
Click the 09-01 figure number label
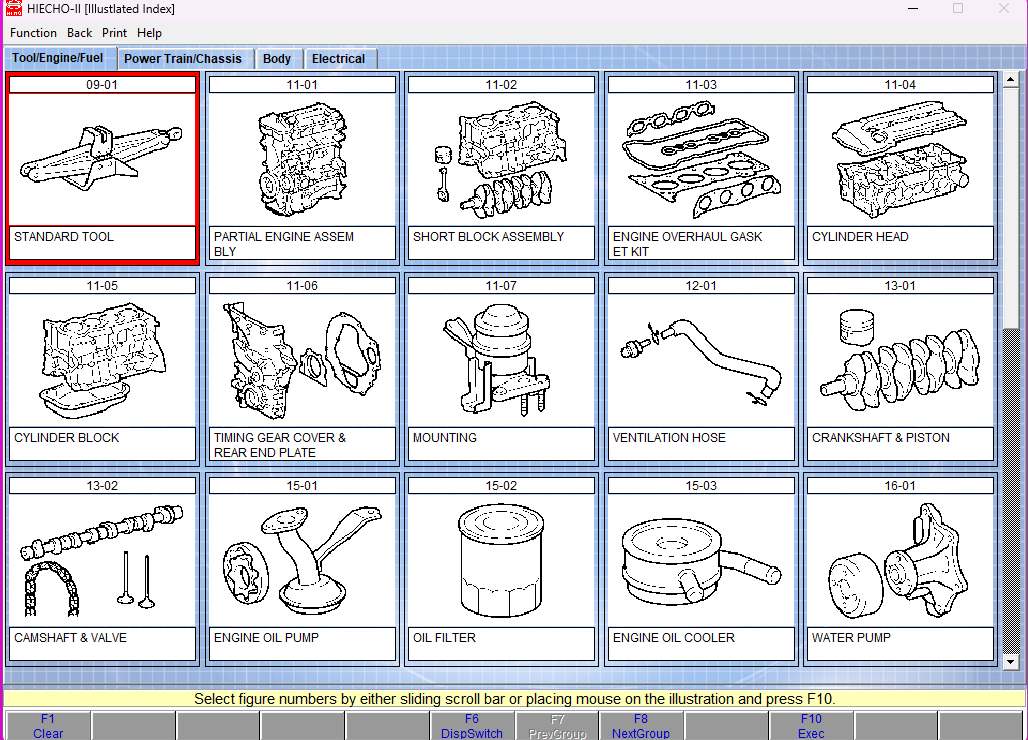[x=102, y=85]
